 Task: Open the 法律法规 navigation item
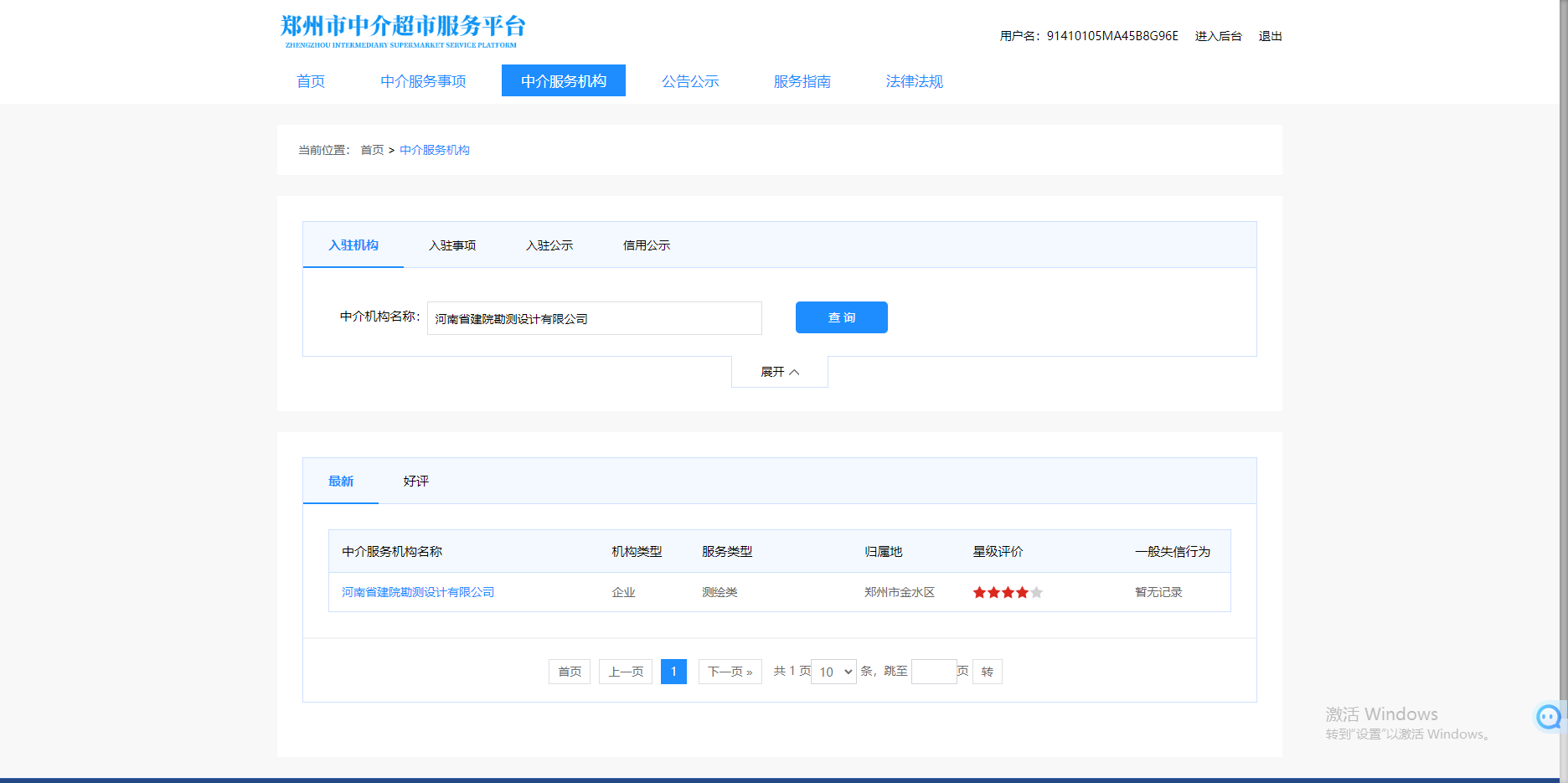pos(914,81)
